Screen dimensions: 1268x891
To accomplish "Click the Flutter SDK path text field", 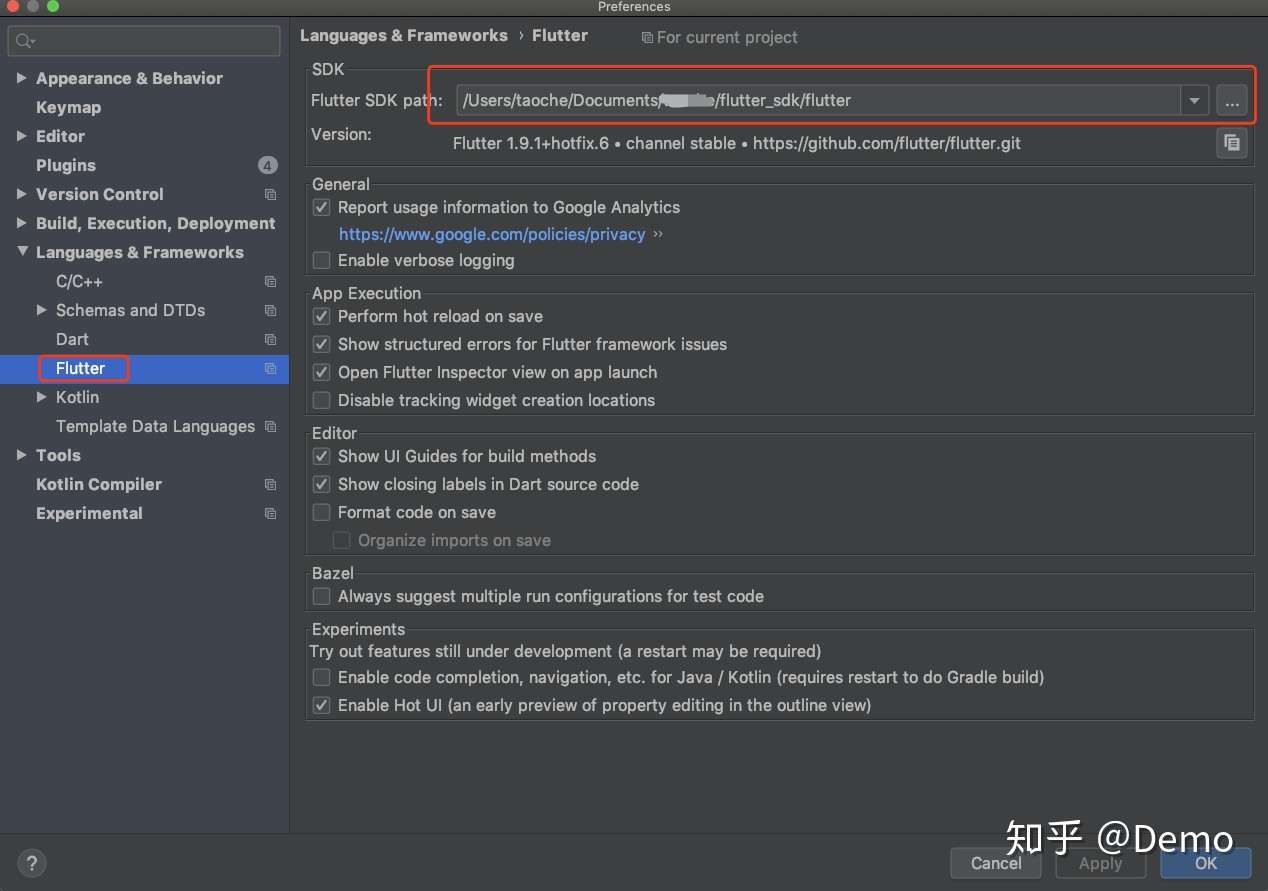I will (x=818, y=100).
